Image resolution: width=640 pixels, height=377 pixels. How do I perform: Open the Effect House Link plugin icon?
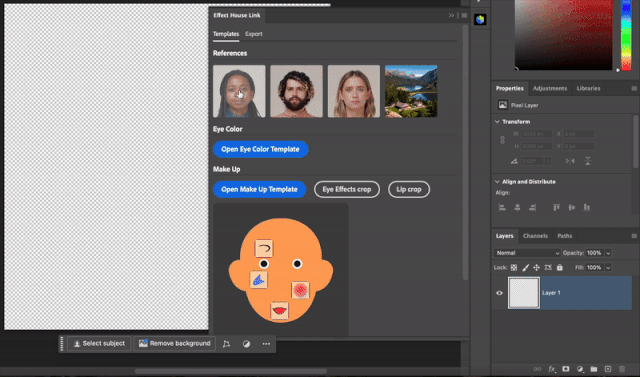480,19
